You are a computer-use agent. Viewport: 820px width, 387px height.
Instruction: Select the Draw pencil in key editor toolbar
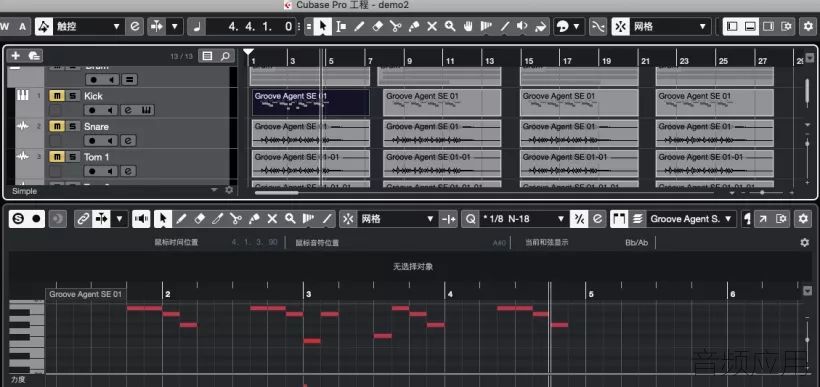pyautogui.click(x=181, y=219)
